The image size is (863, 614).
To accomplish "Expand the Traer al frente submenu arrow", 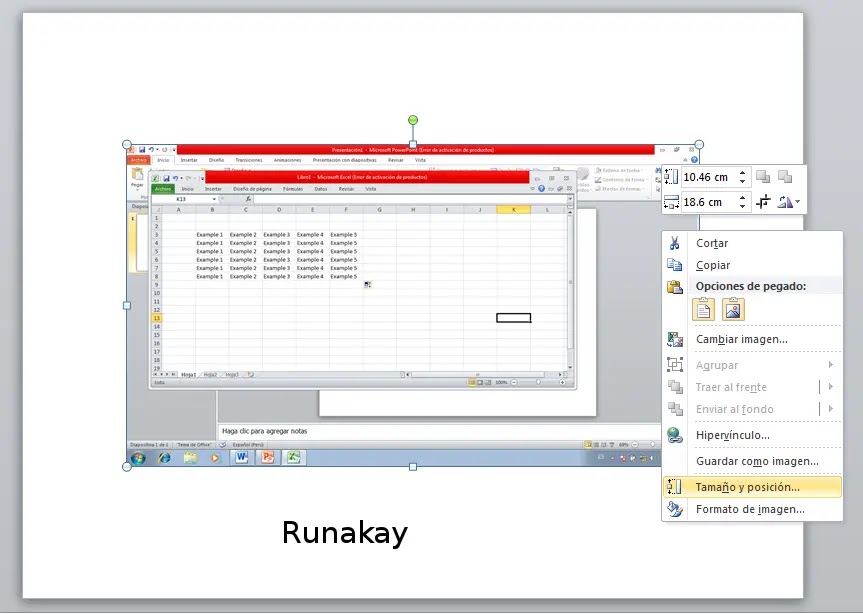I will point(831,387).
